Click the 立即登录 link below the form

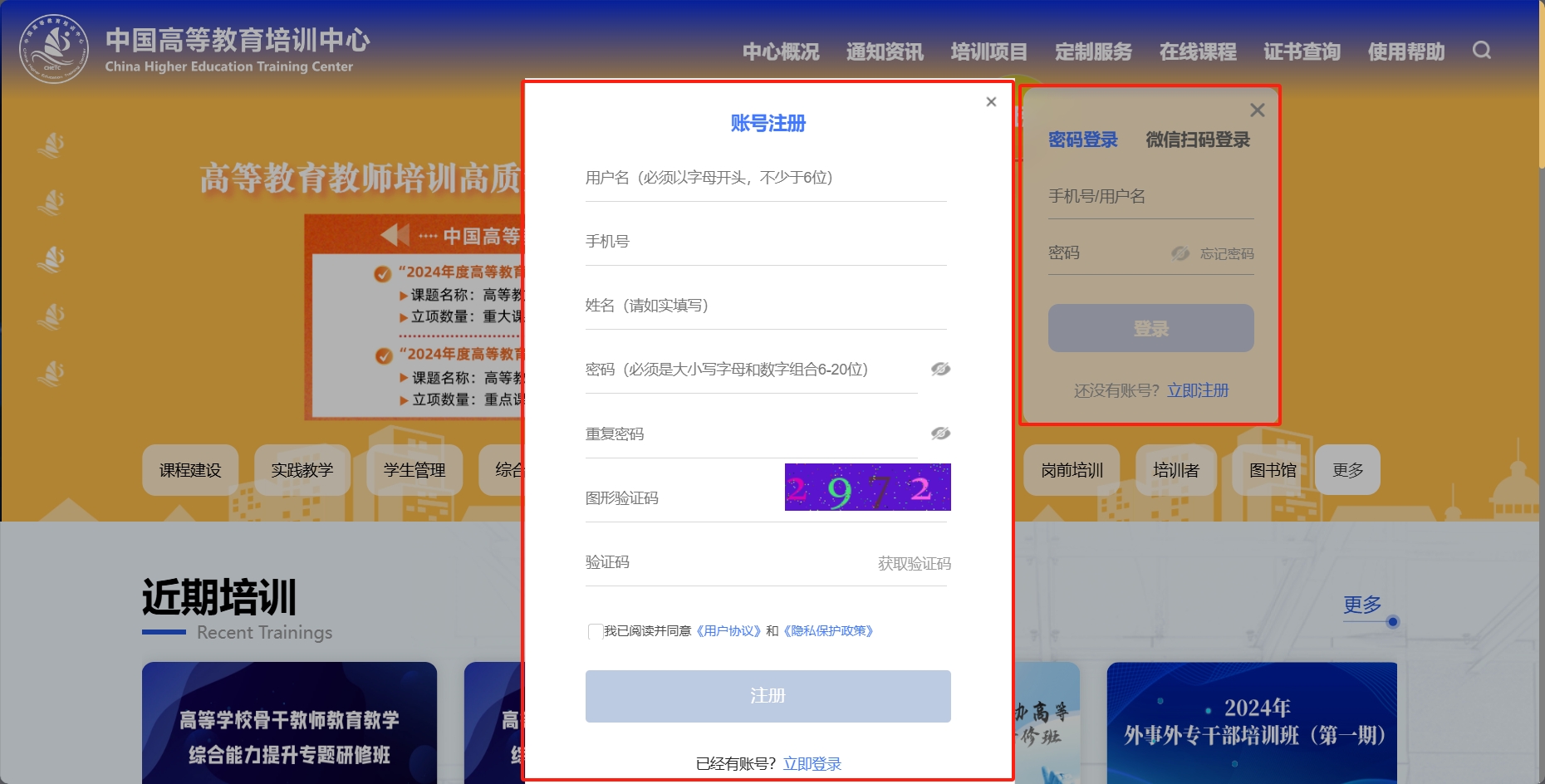(812, 762)
